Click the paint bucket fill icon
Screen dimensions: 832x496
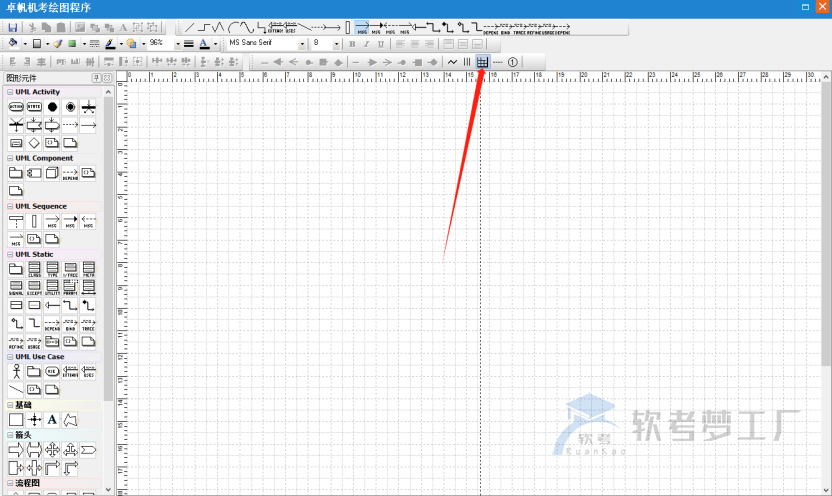click(x=13, y=44)
